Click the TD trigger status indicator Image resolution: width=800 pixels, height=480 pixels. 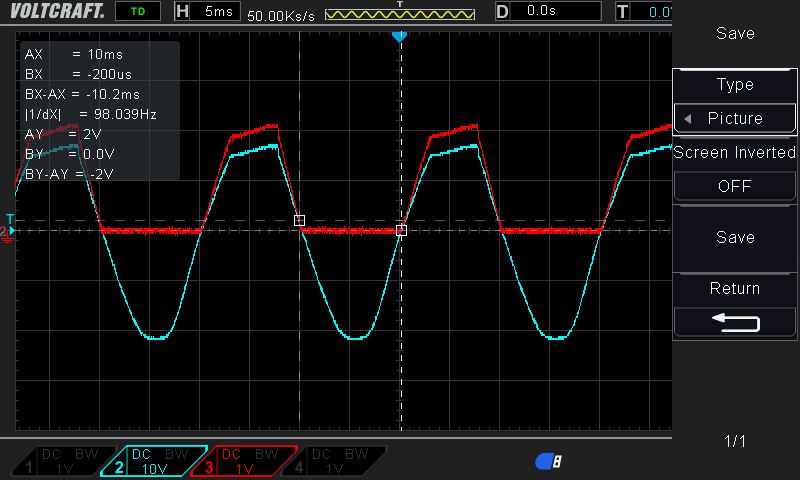(137, 11)
